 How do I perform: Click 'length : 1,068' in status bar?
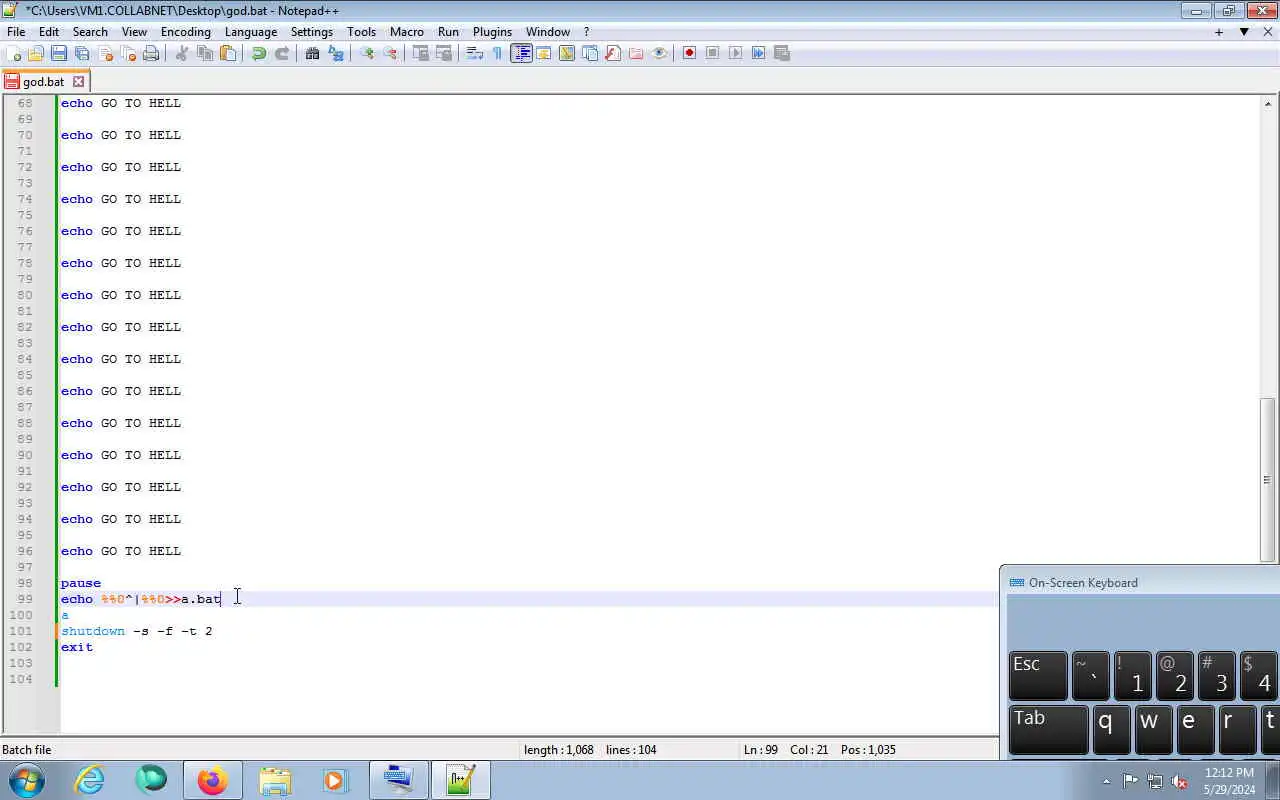[558, 750]
